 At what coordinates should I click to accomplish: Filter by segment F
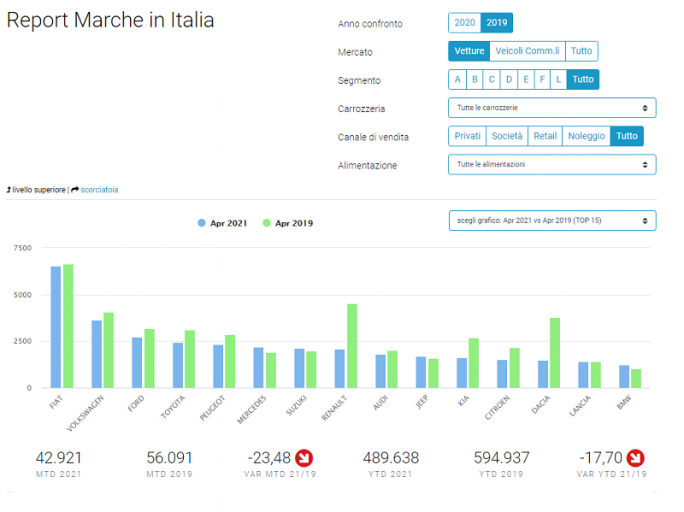point(542,79)
